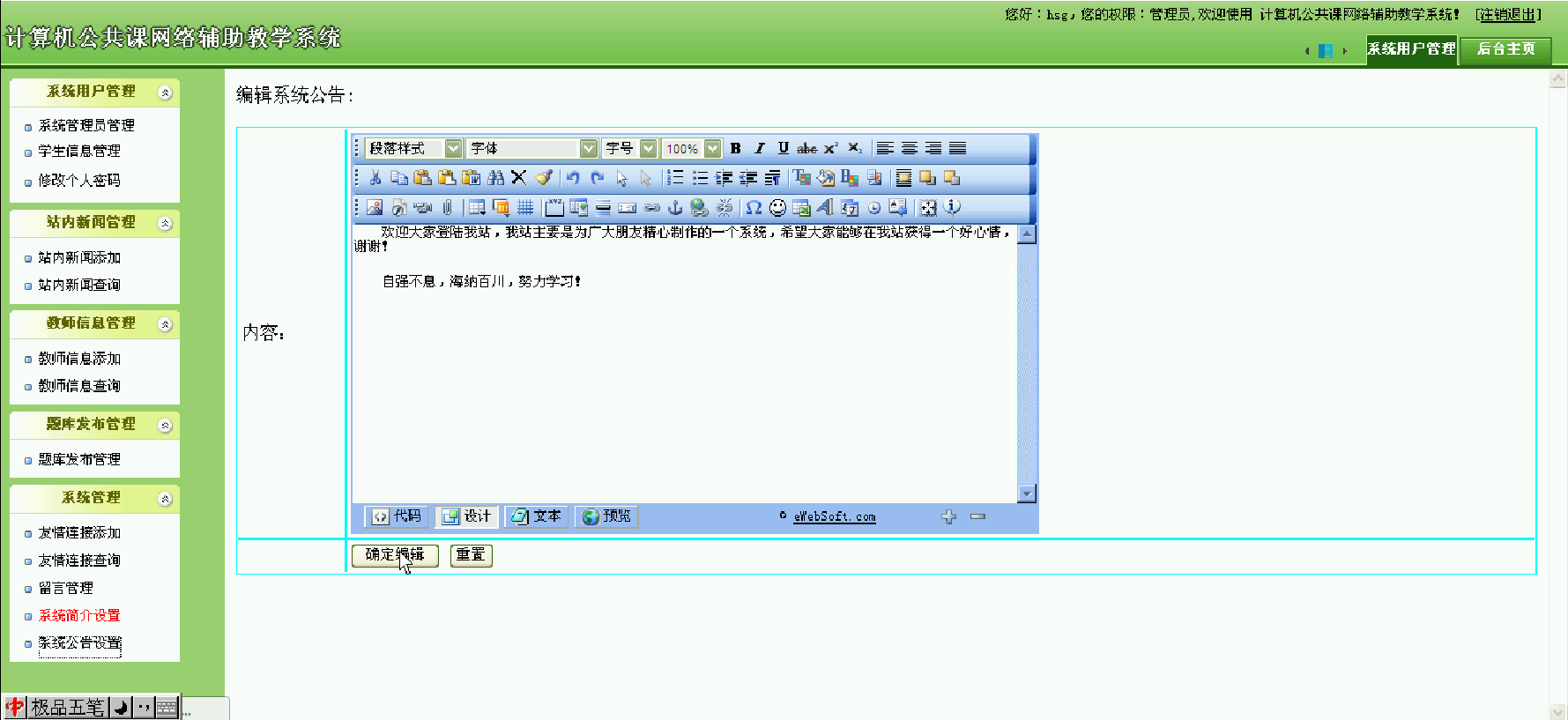Collapse the 系统用户管理 sidebar panel
Image resolution: width=1568 pixels, height=720 pixels.
click(165, 93)
